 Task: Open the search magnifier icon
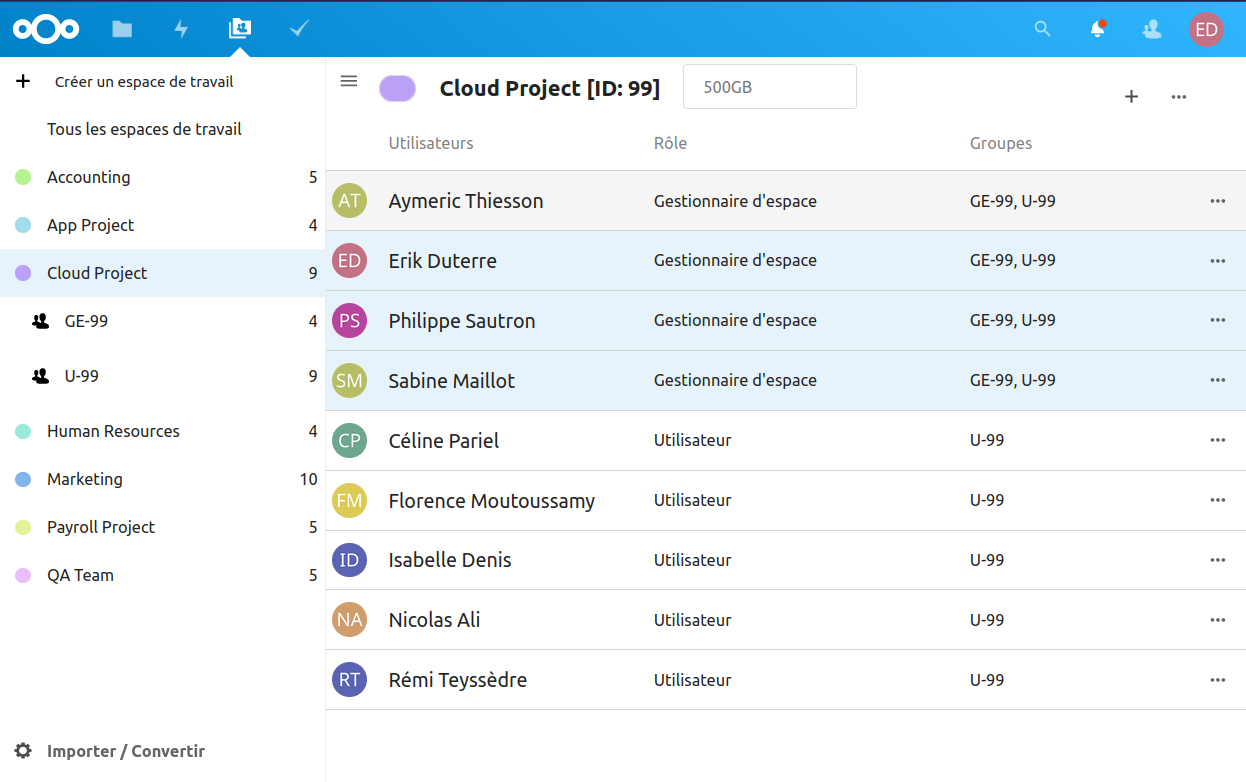pos(1042,29)
